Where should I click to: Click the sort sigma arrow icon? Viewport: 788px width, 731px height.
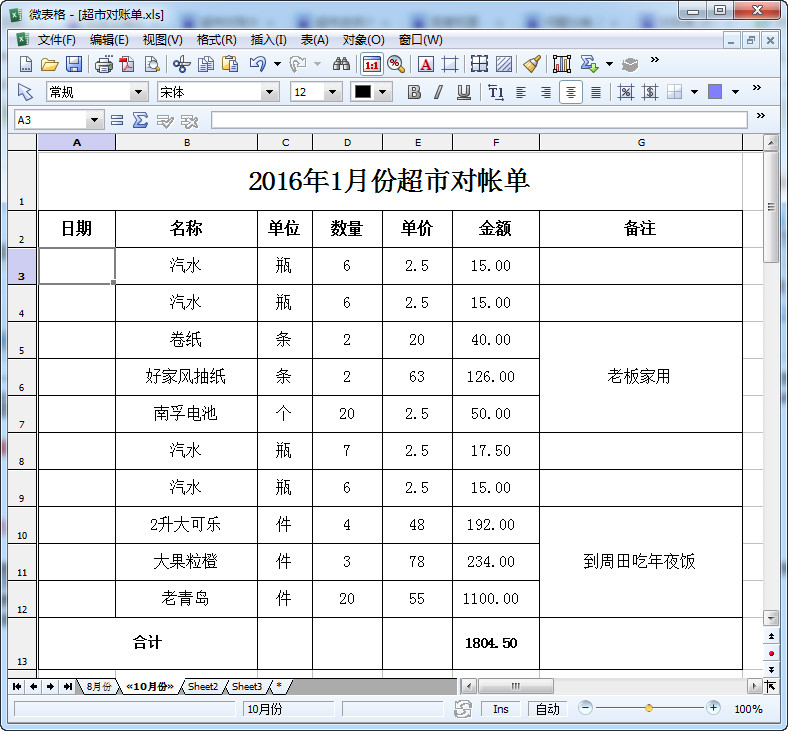[x=589, y=64]
